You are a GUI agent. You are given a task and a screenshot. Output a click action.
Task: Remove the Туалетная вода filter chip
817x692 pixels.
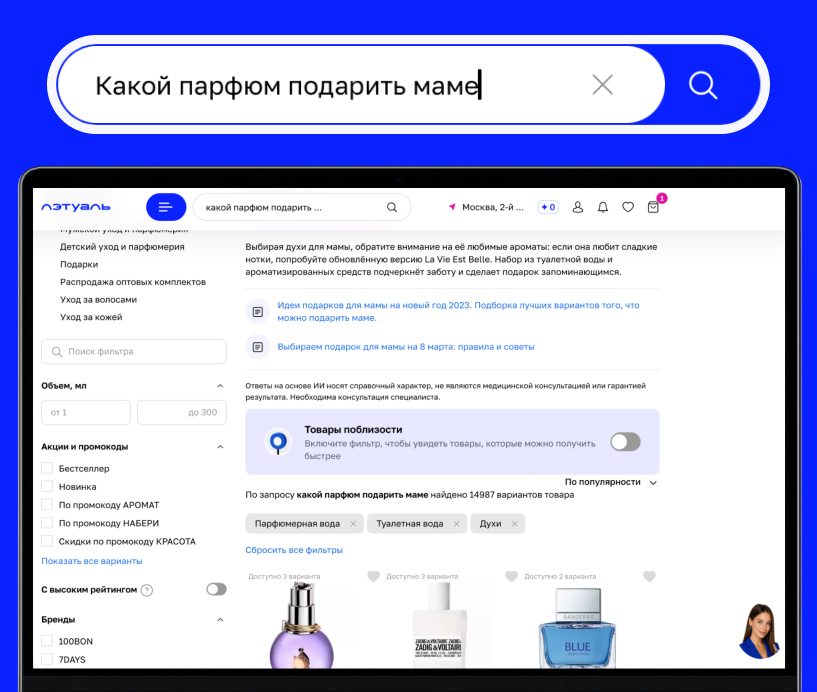(x=456, y=524)
